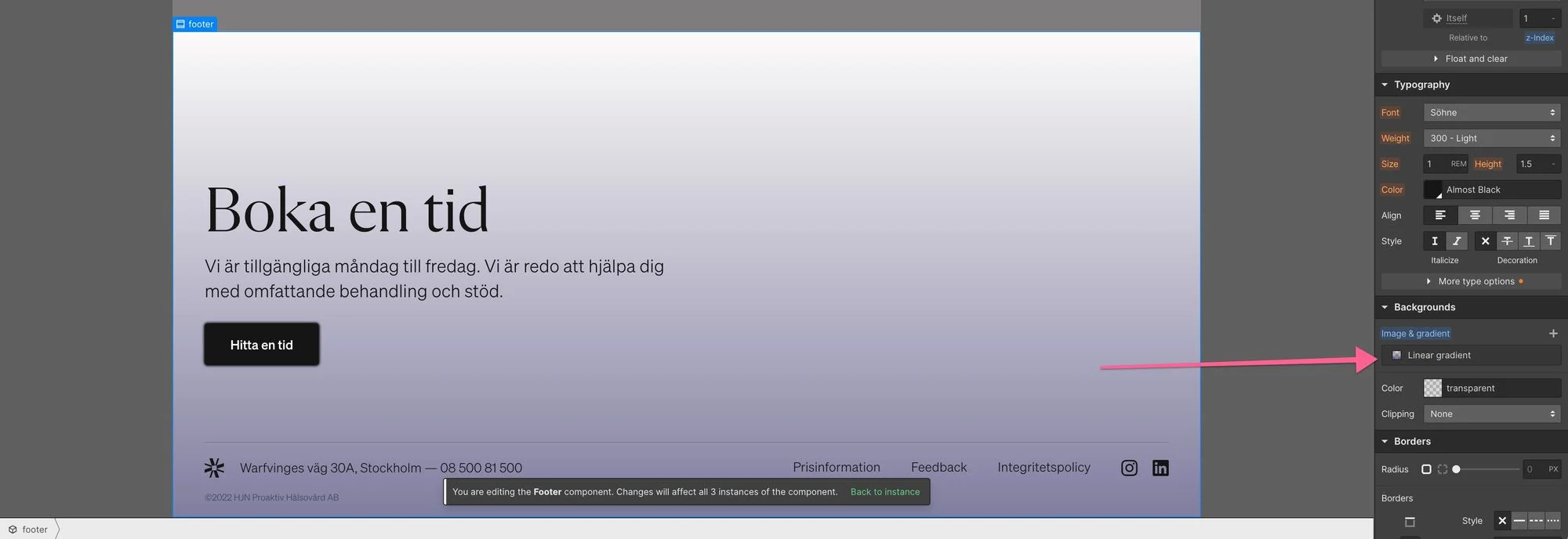Remove text decoration with X icon

pos(1485,241)
